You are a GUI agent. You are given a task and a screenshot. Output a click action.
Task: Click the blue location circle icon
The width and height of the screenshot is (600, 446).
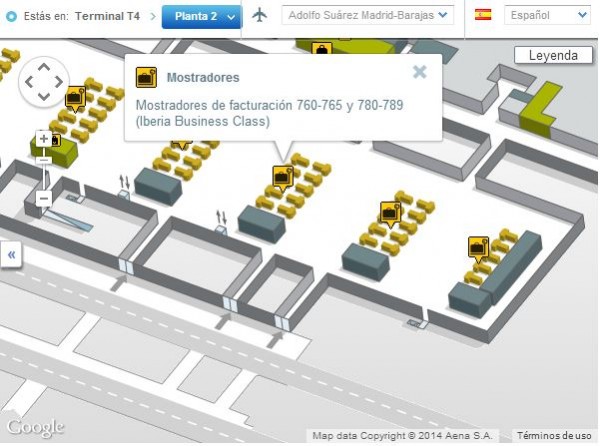click(12, 16)
